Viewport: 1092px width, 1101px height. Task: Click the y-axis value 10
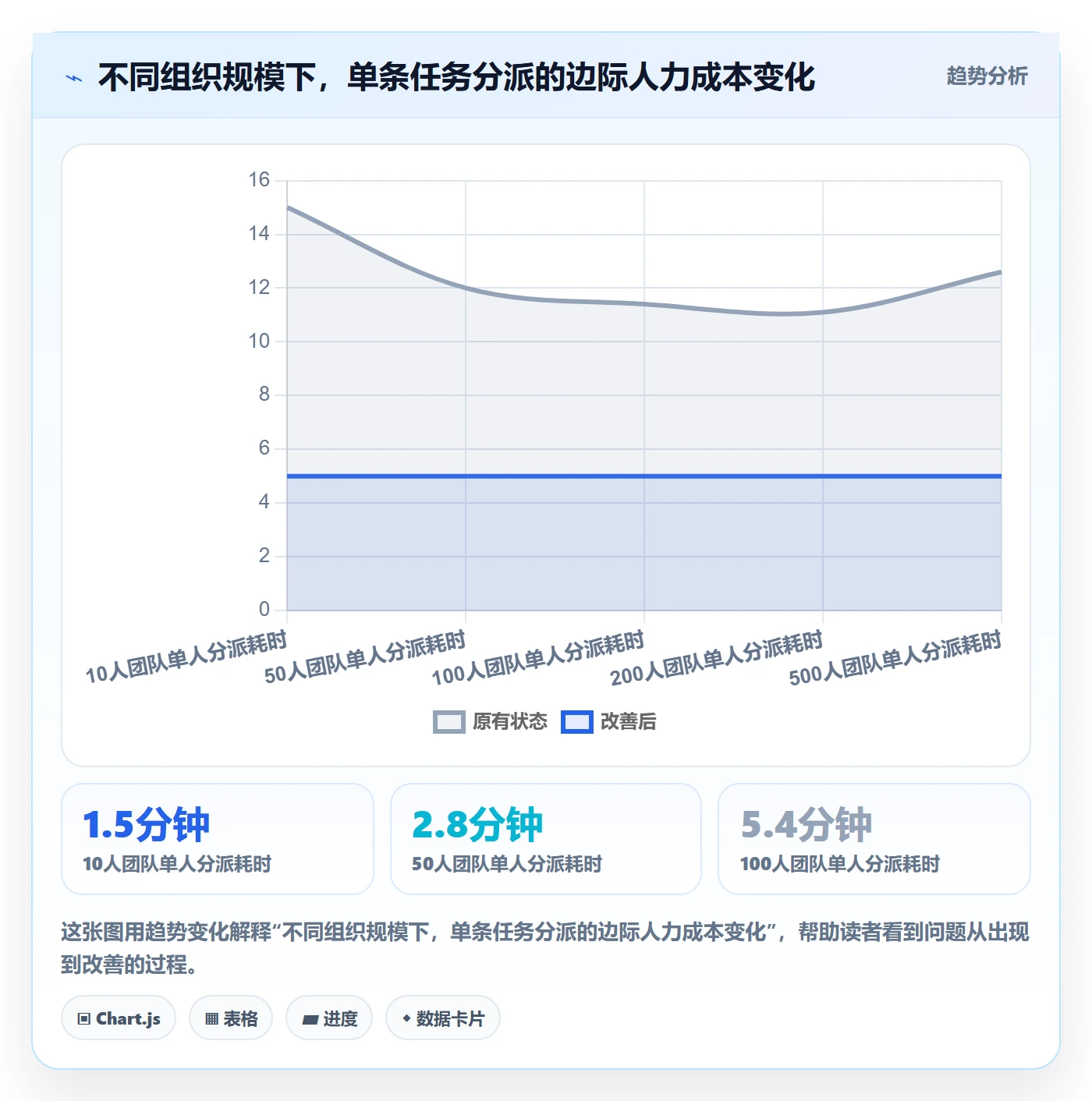tap(259, 342)
